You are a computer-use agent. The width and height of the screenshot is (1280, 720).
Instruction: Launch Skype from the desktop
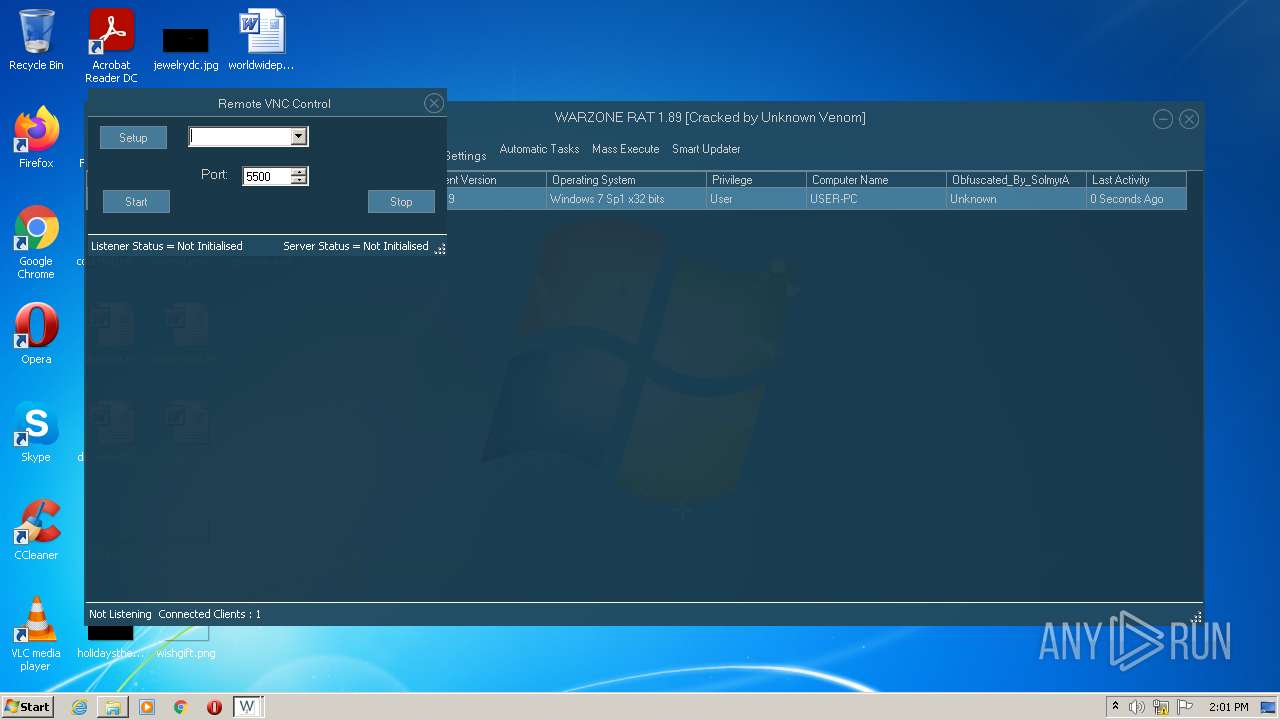point(36,432)
